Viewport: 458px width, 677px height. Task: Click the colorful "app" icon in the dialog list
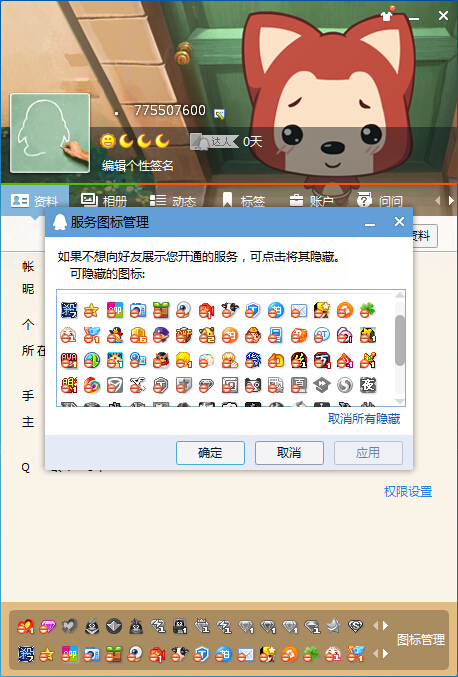(x=115, y=310)
